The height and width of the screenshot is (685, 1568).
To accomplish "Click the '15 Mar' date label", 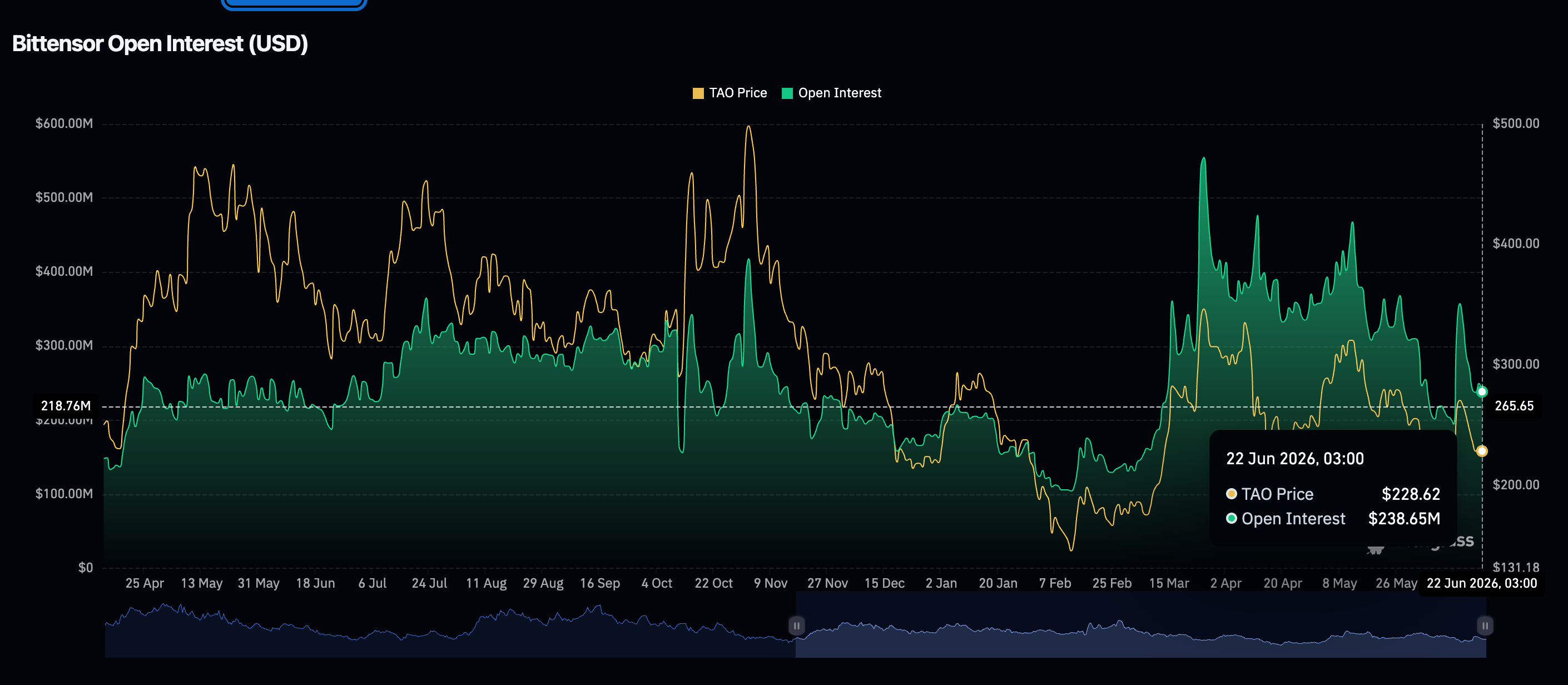I will click(x=1169, y=583).
